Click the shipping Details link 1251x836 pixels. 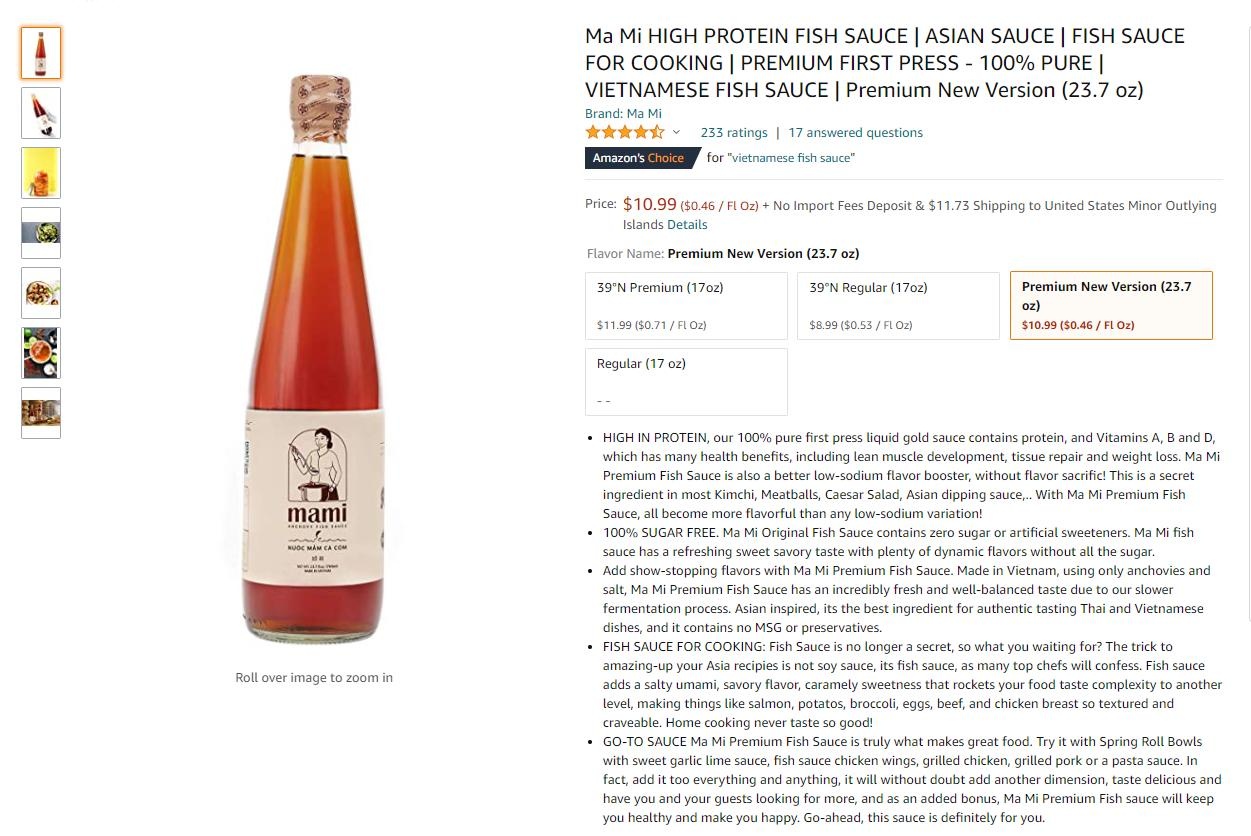687,225
